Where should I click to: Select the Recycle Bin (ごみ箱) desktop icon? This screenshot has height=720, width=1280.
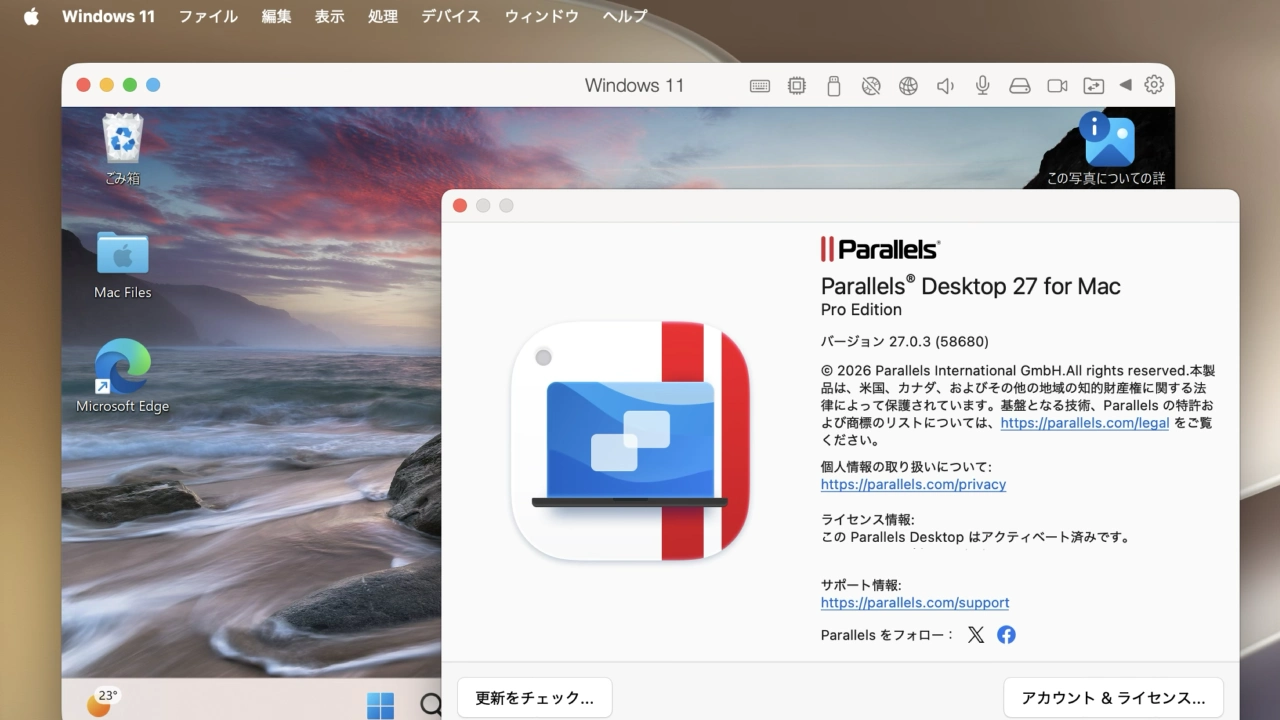click(x=123, y=149)
